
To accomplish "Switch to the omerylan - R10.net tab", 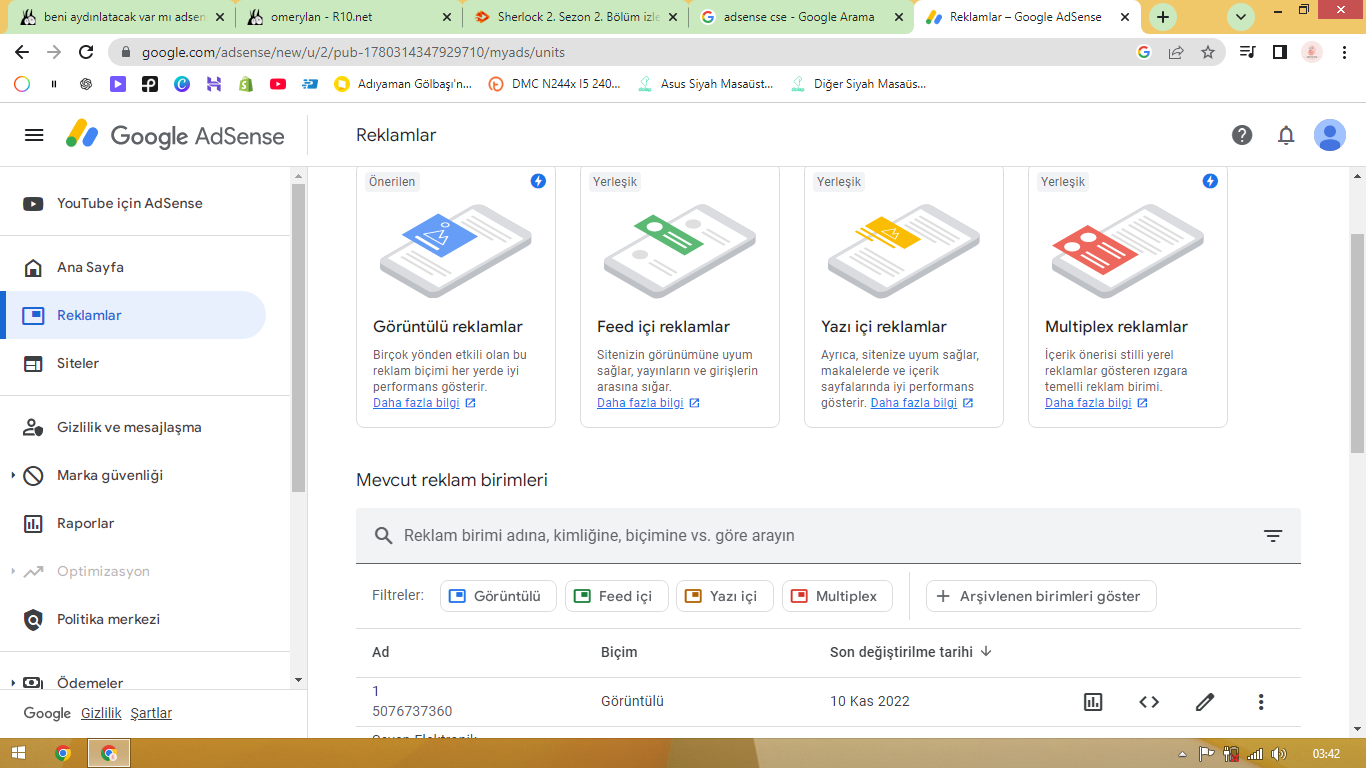I will click(350, 17).
